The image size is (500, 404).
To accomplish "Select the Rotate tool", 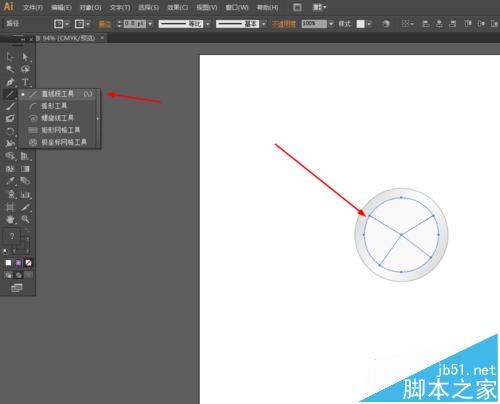I will pyautogui.click(x=10, y=131).
